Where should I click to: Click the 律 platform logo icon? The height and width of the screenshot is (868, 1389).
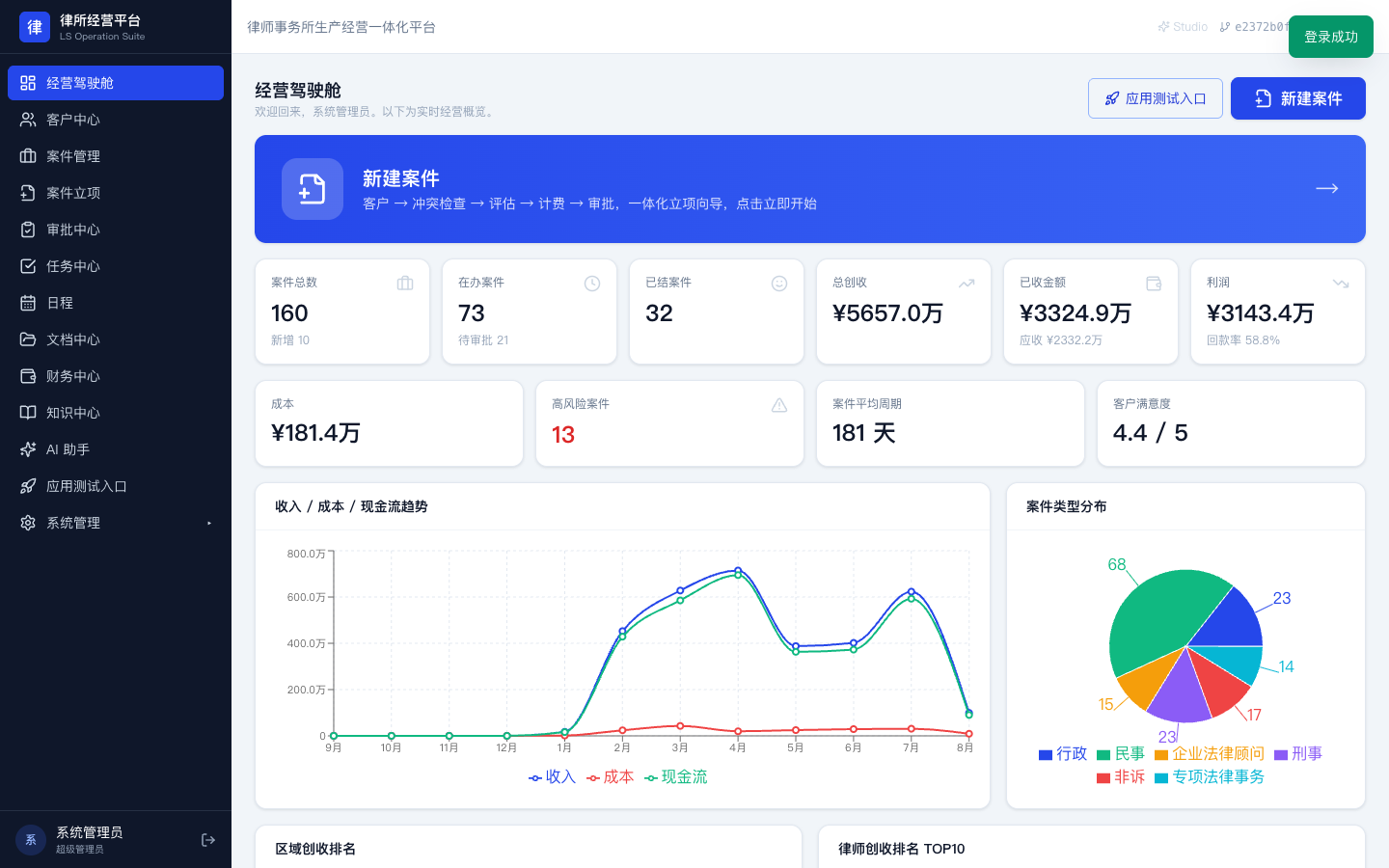(x=35, y=27)
